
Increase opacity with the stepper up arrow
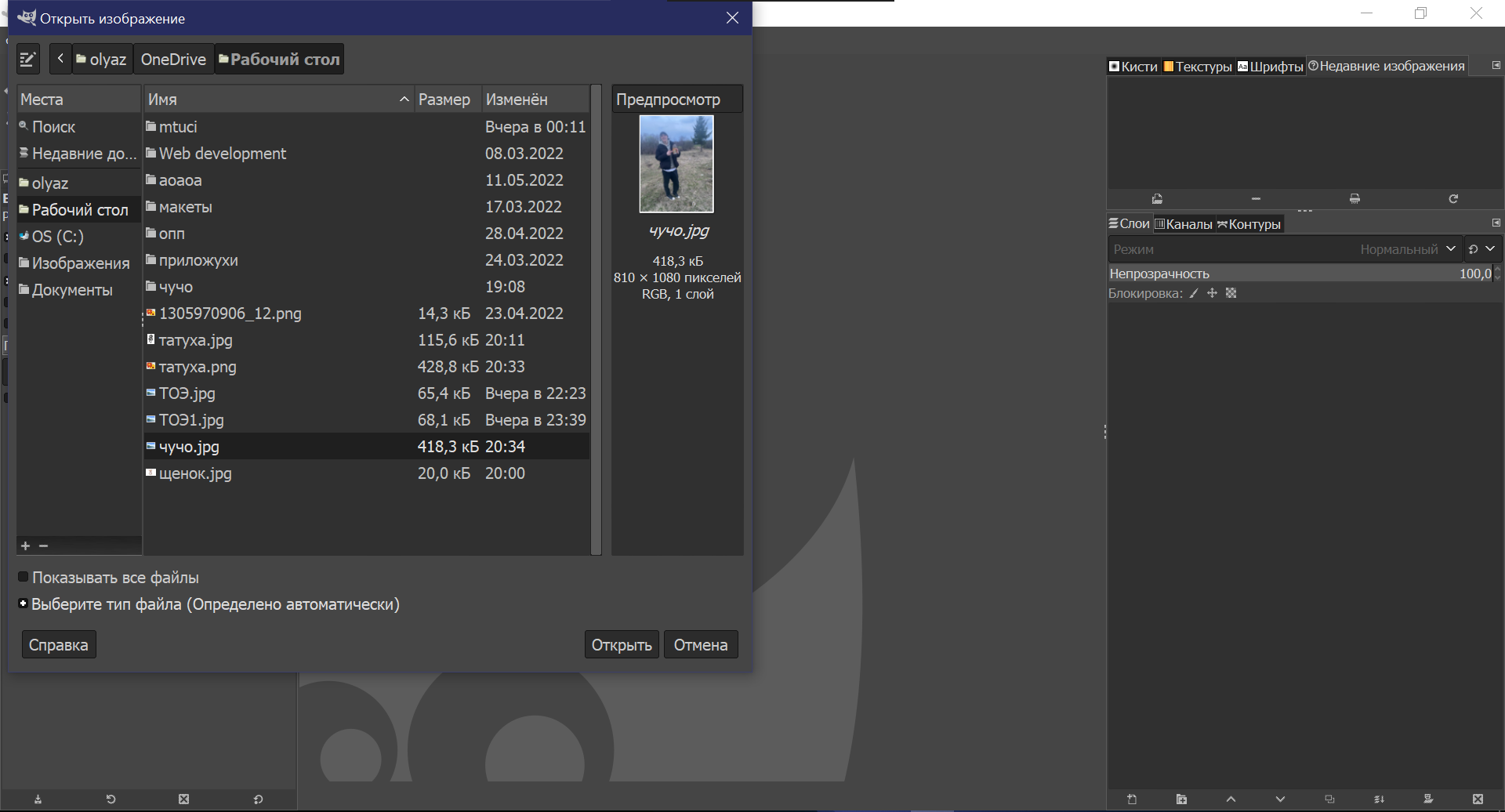tap(1498, 270)
